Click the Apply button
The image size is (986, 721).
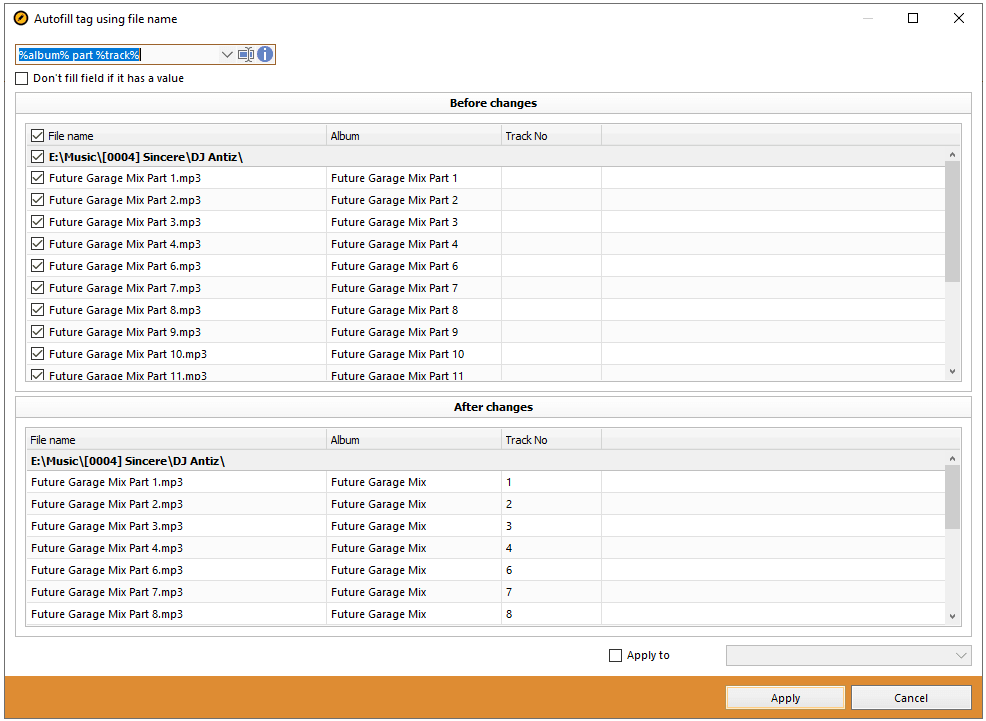785,697
